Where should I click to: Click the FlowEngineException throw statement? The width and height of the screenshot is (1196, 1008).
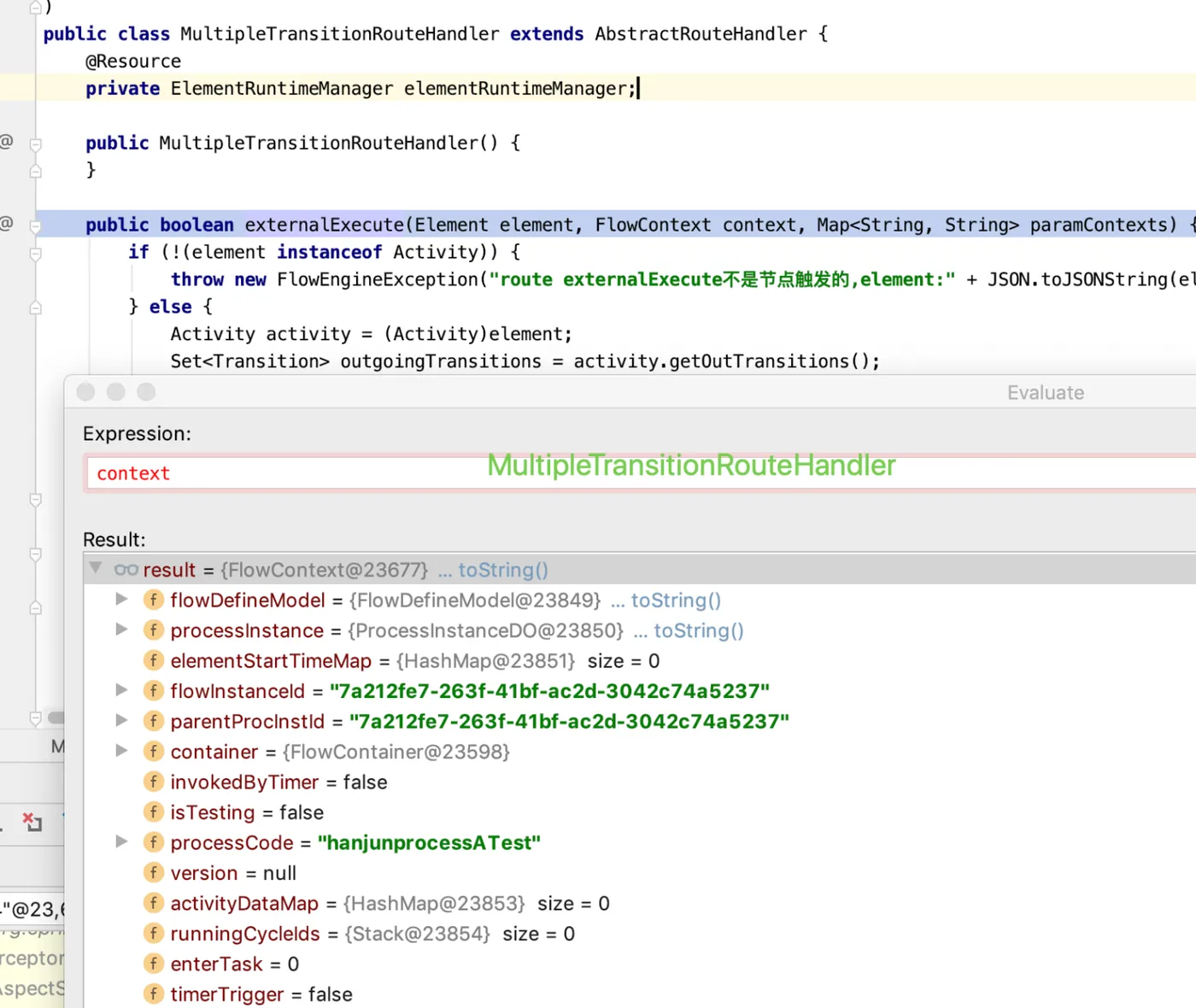tap(683, 279)
